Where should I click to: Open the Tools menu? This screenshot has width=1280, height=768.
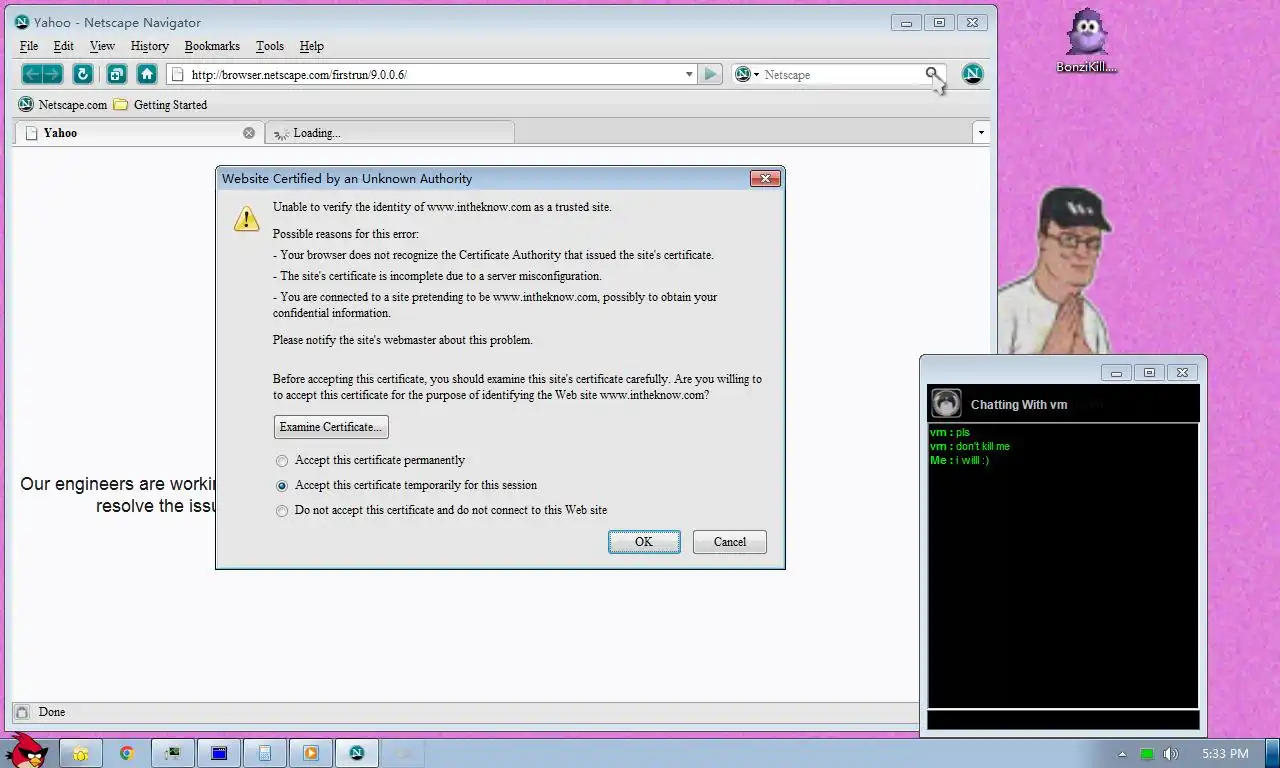tap(270, 46)
